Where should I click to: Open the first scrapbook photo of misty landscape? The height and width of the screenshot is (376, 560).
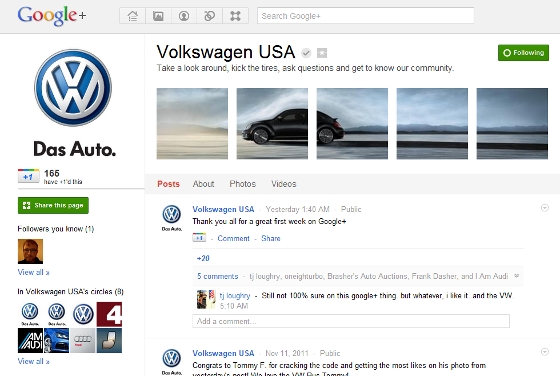click(192, 124)
